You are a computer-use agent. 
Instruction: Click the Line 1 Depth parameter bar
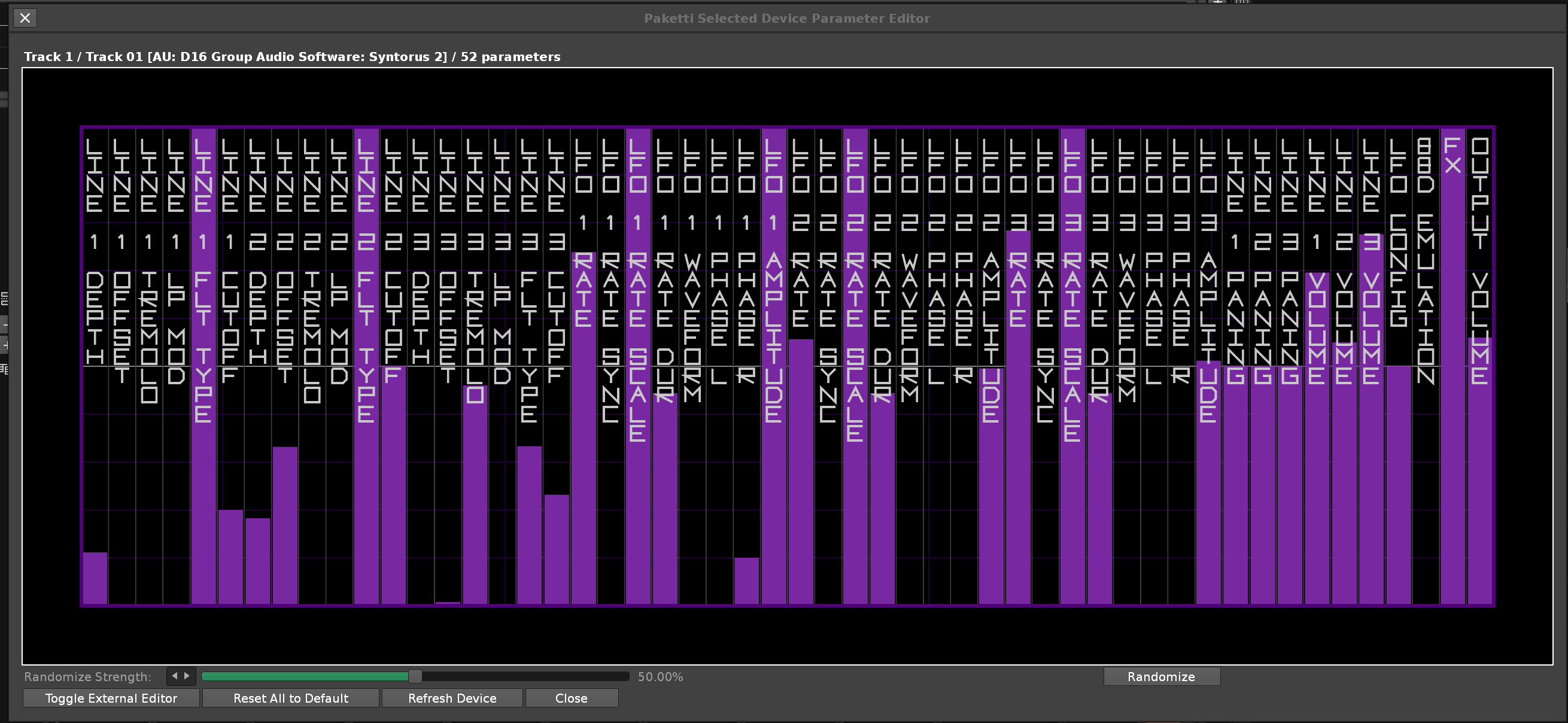point(95,577)
